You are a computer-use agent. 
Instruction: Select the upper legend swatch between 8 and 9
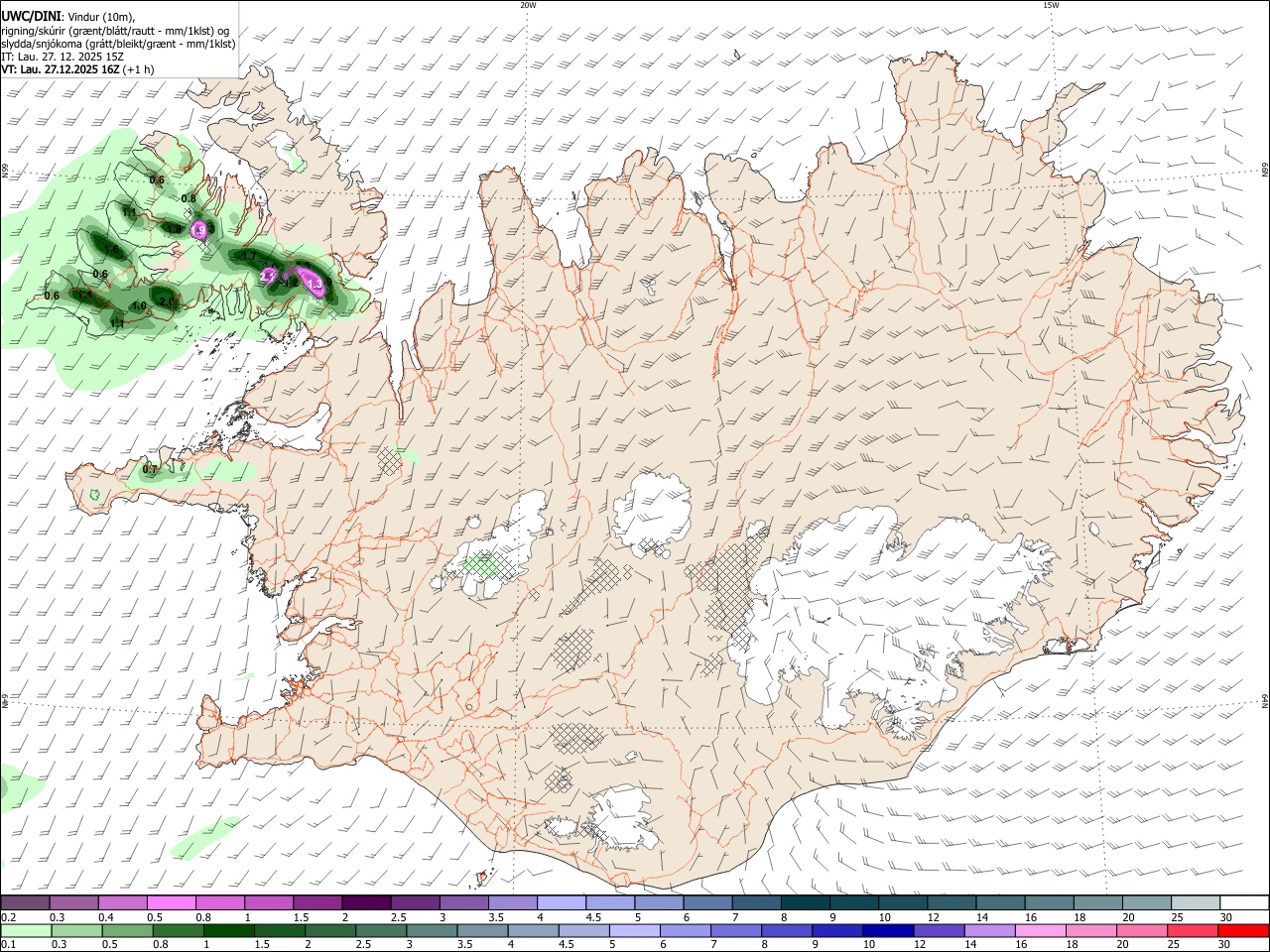pos(806,903)
